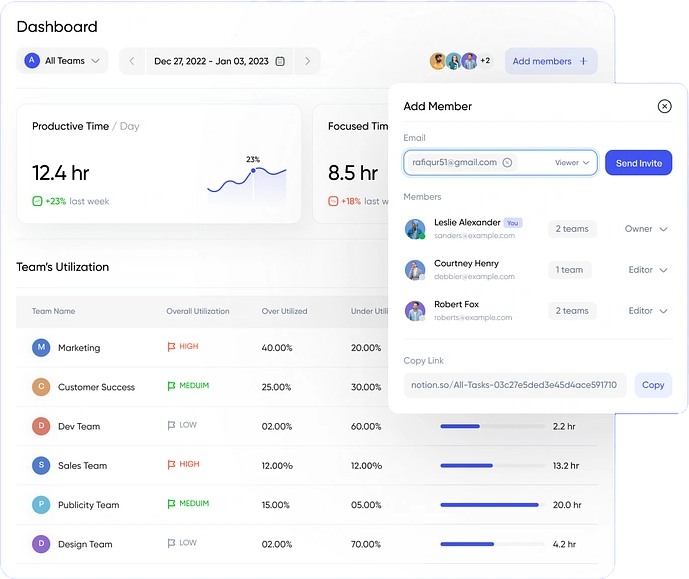Click the Send Invite button

638,163
